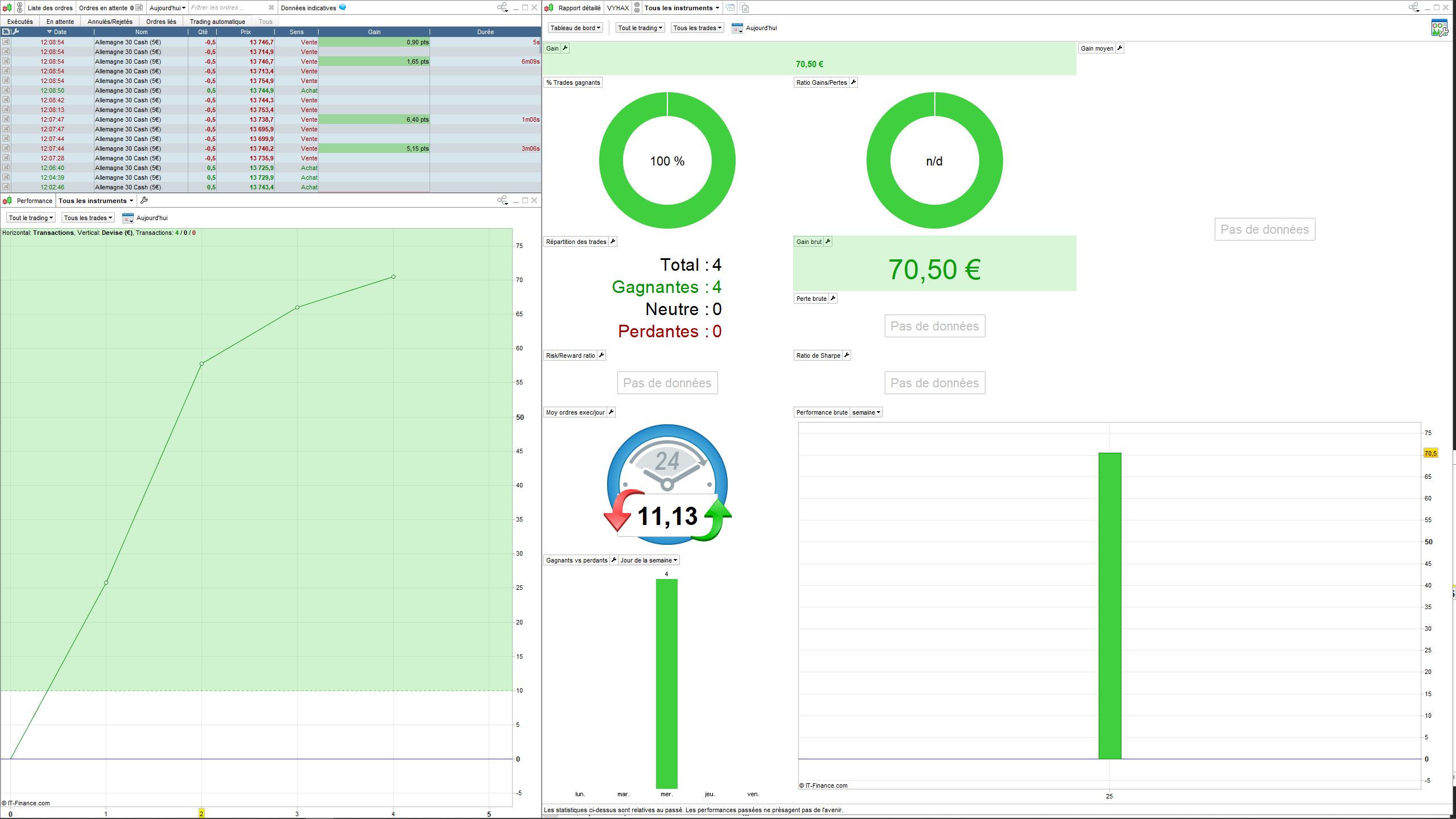Click wrench icon in orders table header
The width and height of the screenshot is (1456, 819).
[x=16, y=32]
